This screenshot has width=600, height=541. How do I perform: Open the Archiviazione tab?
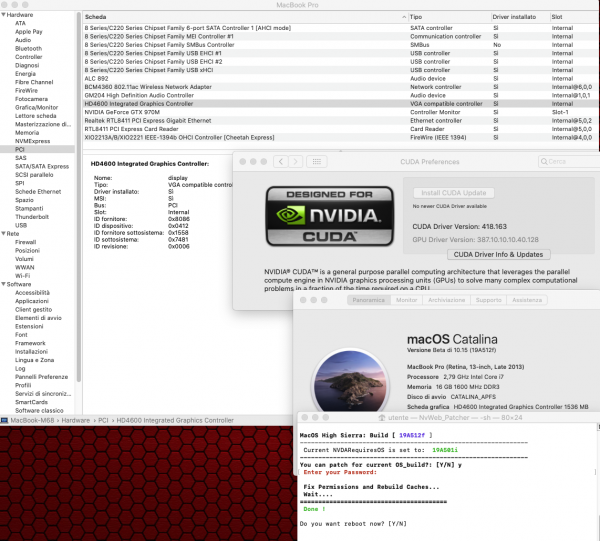(x=447, y=300)
